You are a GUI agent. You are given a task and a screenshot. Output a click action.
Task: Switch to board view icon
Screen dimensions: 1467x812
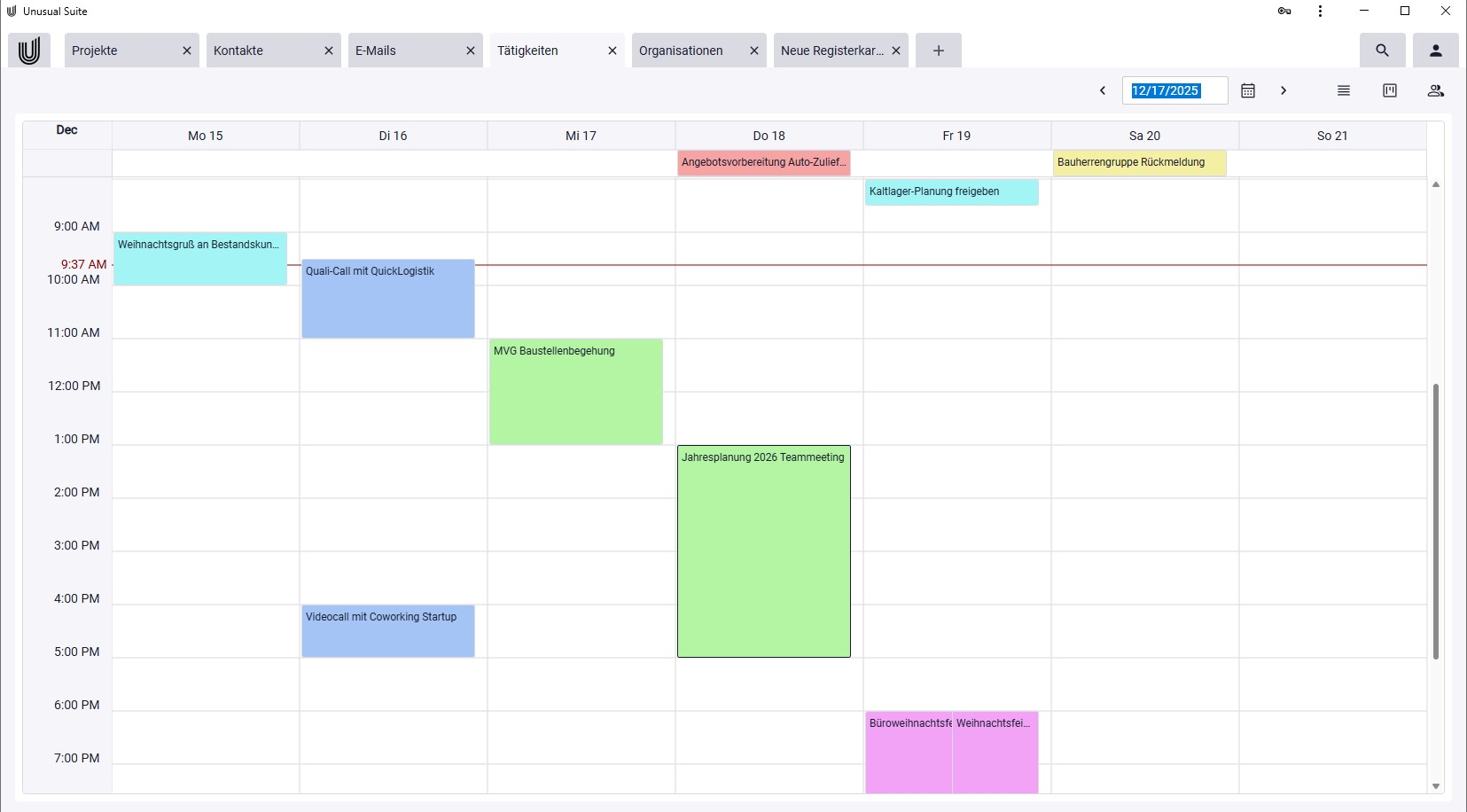tap(1389, 90)
